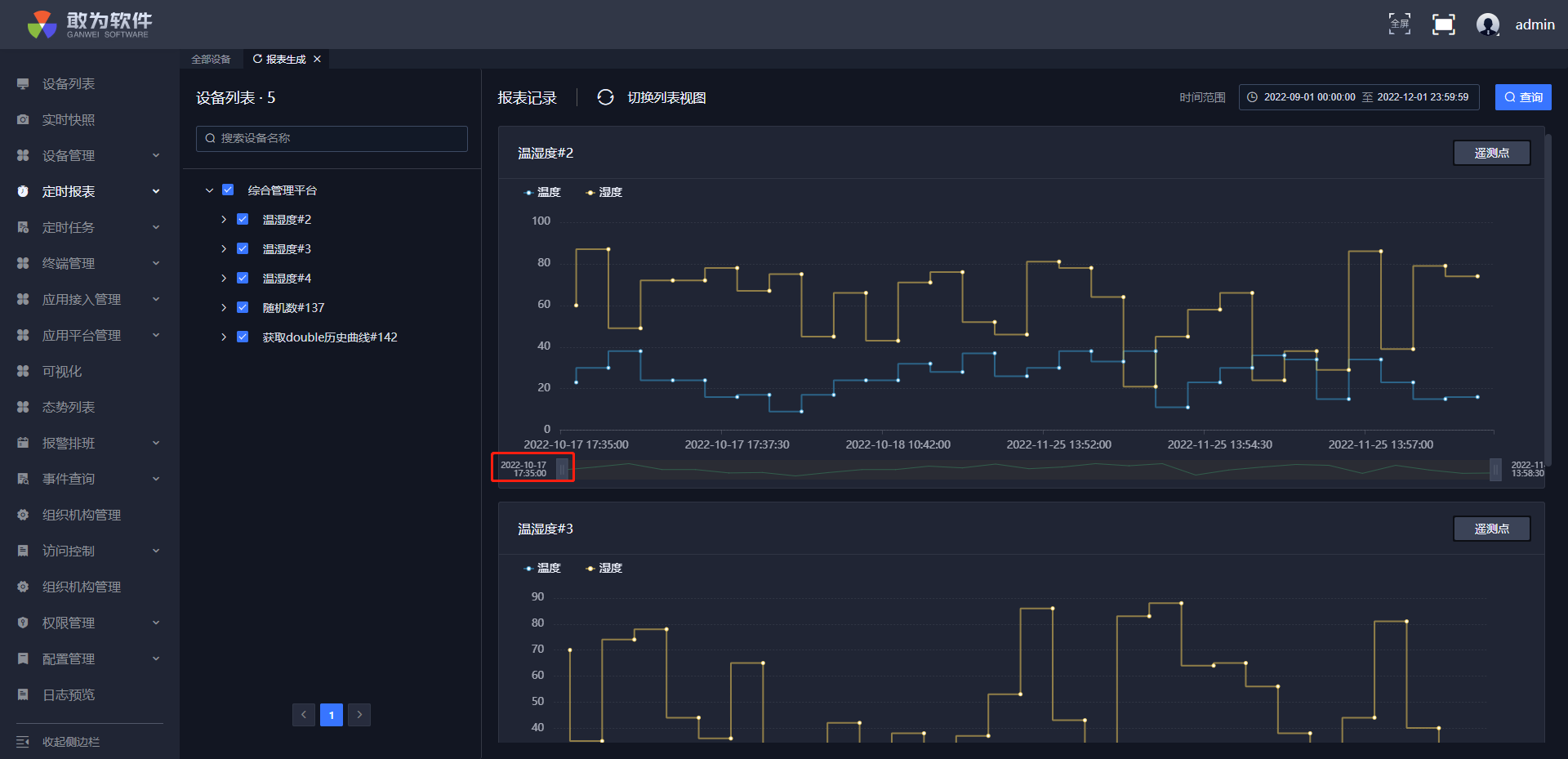Expand the 温湿度#3 tree node
The image size is (1568, 759).
224,249
